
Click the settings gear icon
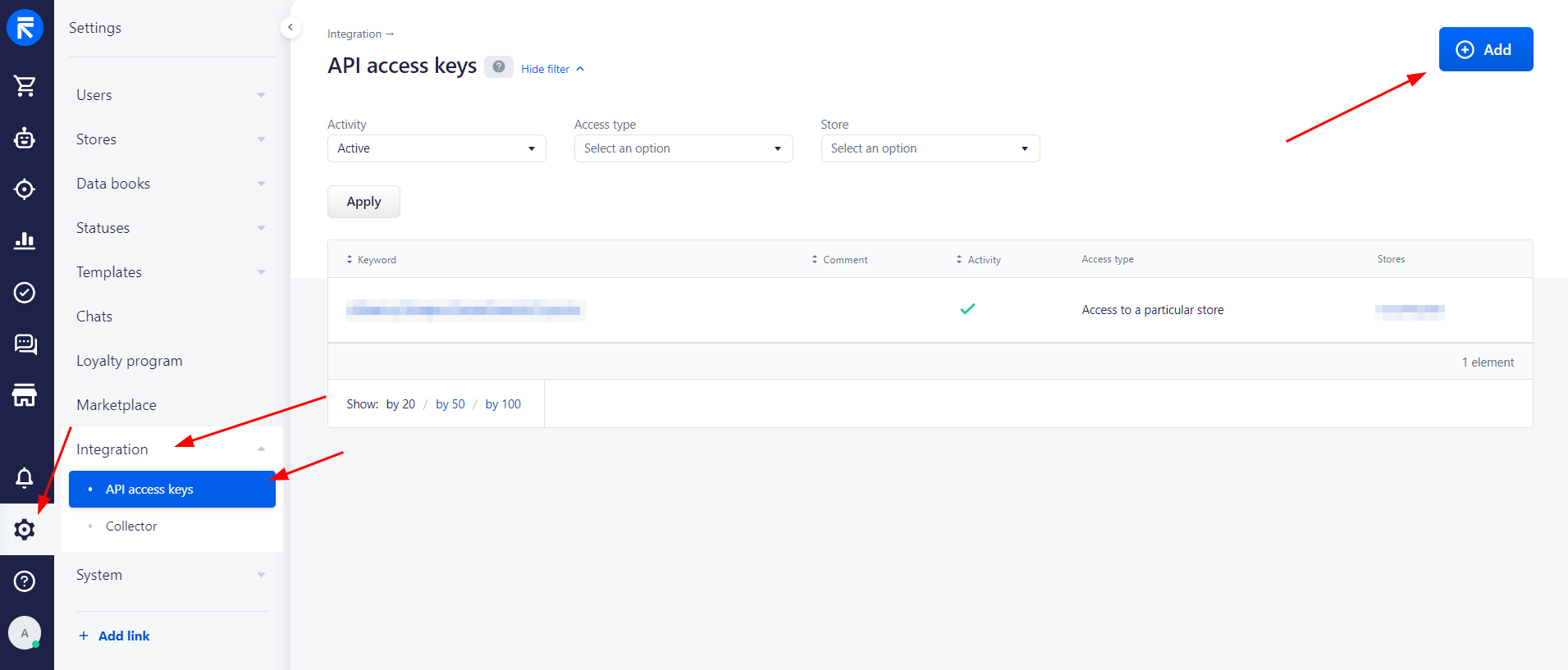(x=25, y=530)
